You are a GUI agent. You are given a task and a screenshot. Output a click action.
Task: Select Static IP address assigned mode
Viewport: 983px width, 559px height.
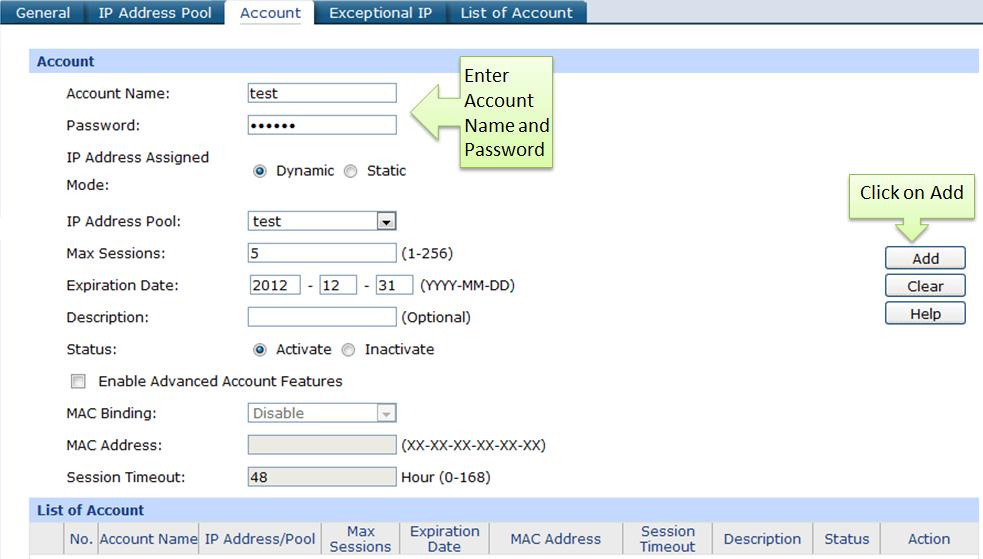(350, 171)
